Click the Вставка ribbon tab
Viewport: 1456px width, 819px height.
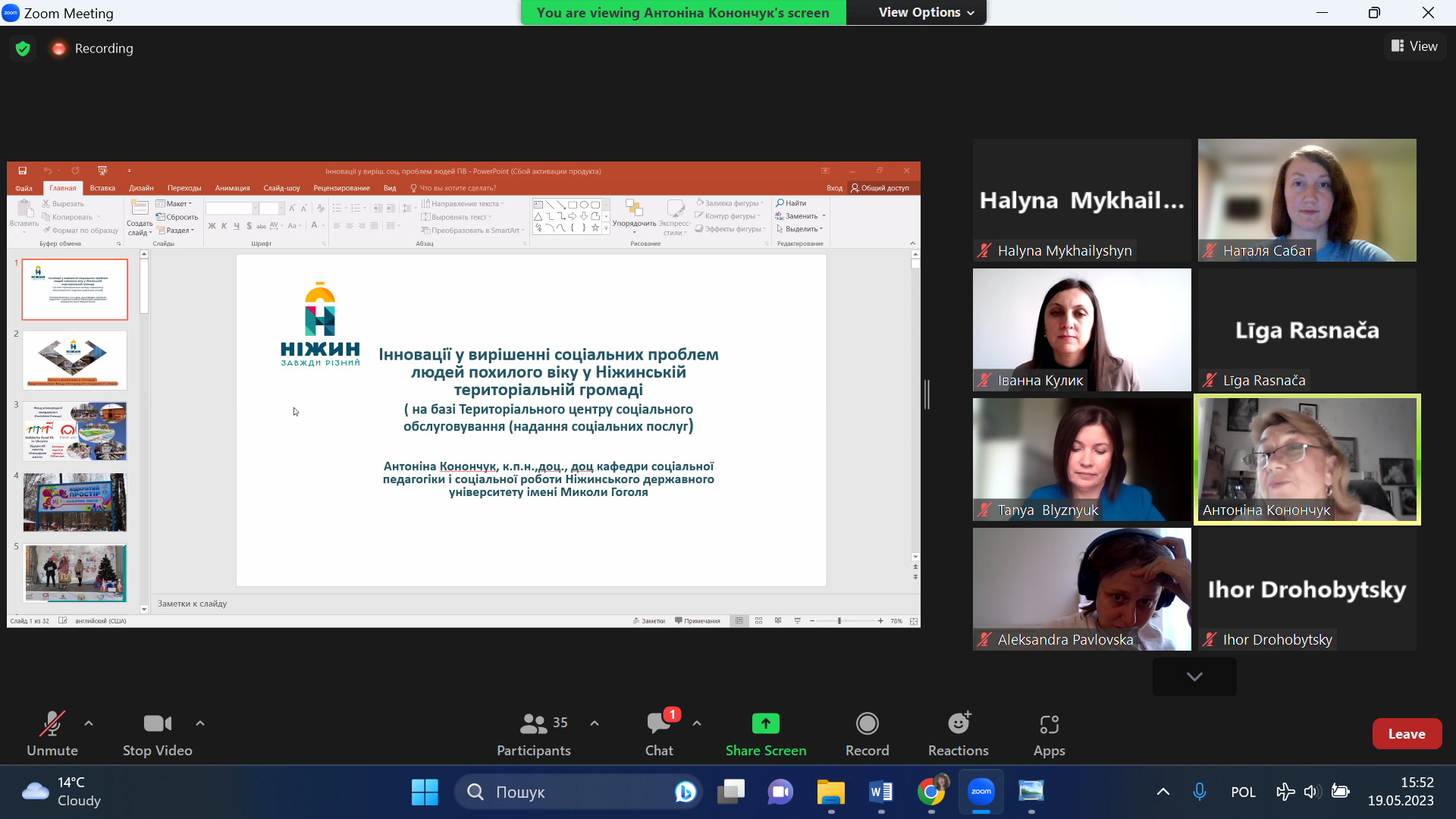tap(102, 188)
